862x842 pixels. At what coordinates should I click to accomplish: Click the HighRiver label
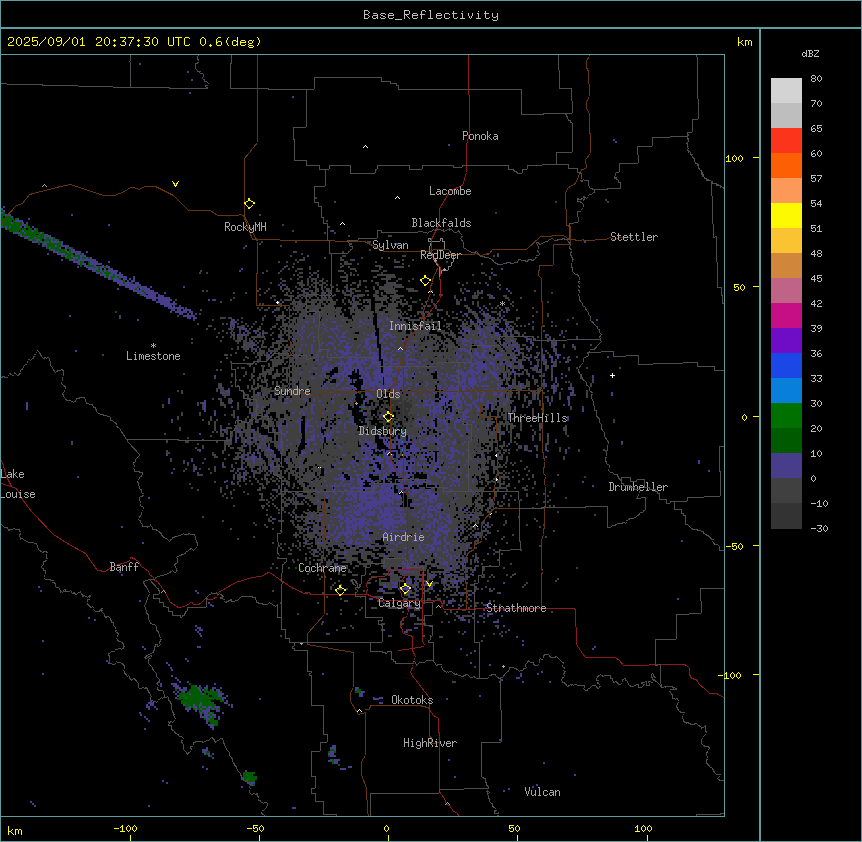[x=430, y=743]
